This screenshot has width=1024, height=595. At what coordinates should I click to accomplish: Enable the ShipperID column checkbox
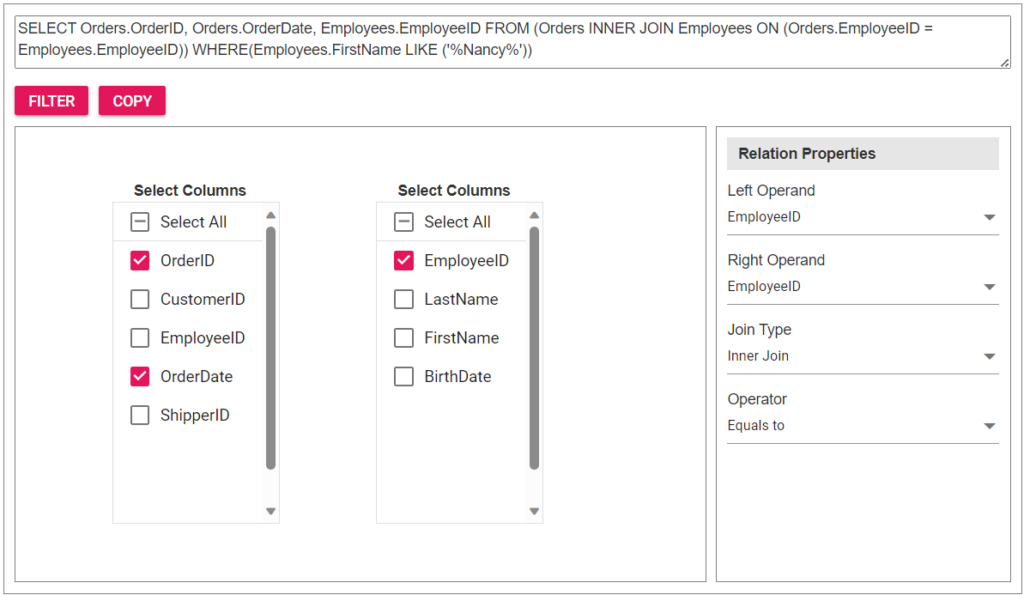140,415
